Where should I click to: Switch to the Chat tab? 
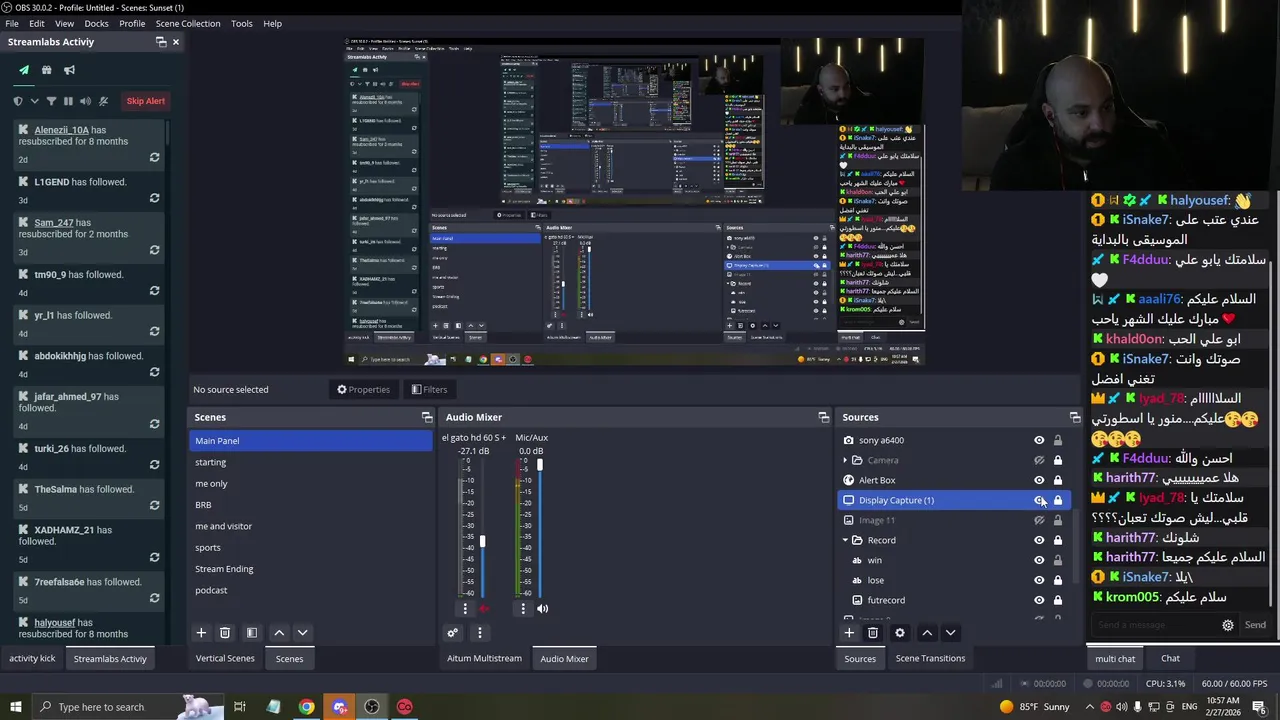click(1170, 658)
